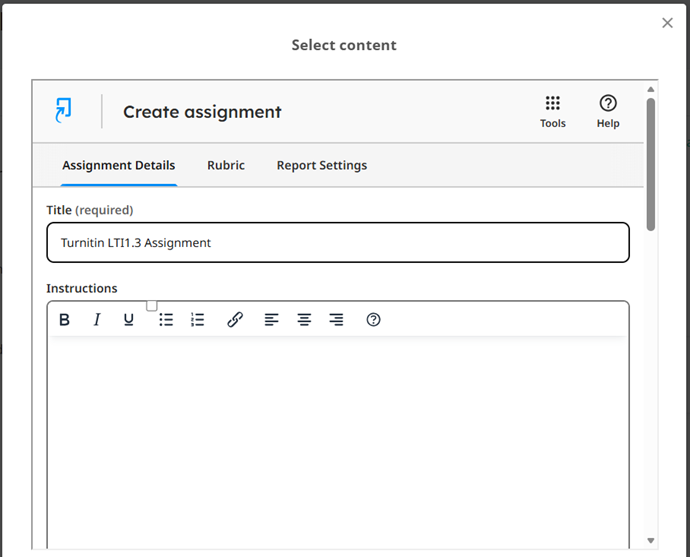Click the scrollbar down arrow
The height and width of the screenshot is (557, 690).
click(651, 540)
